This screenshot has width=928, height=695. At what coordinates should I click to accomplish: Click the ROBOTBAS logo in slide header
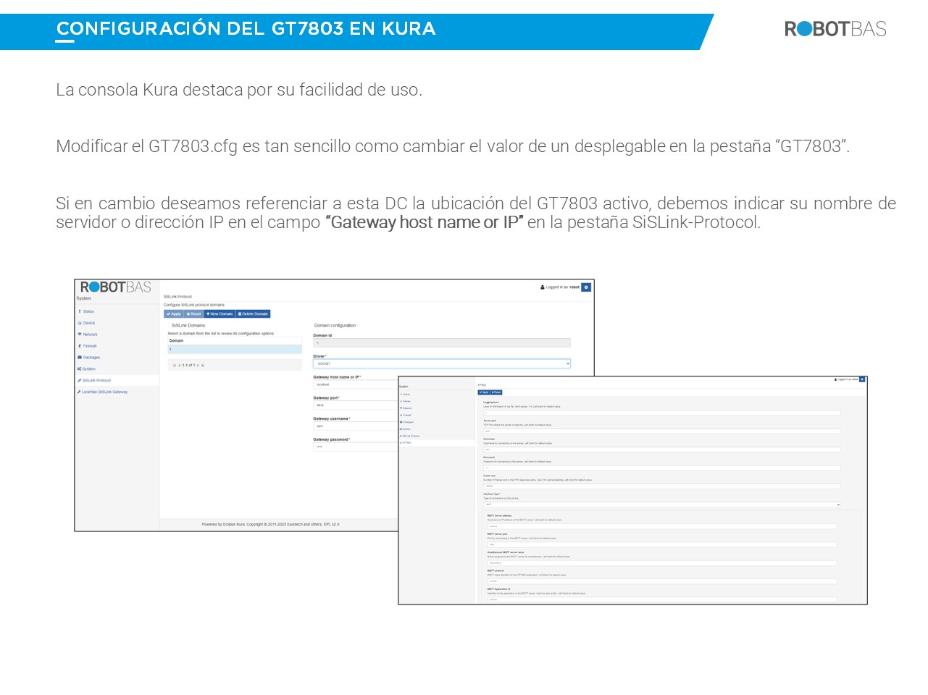click(x=835, y=28)
